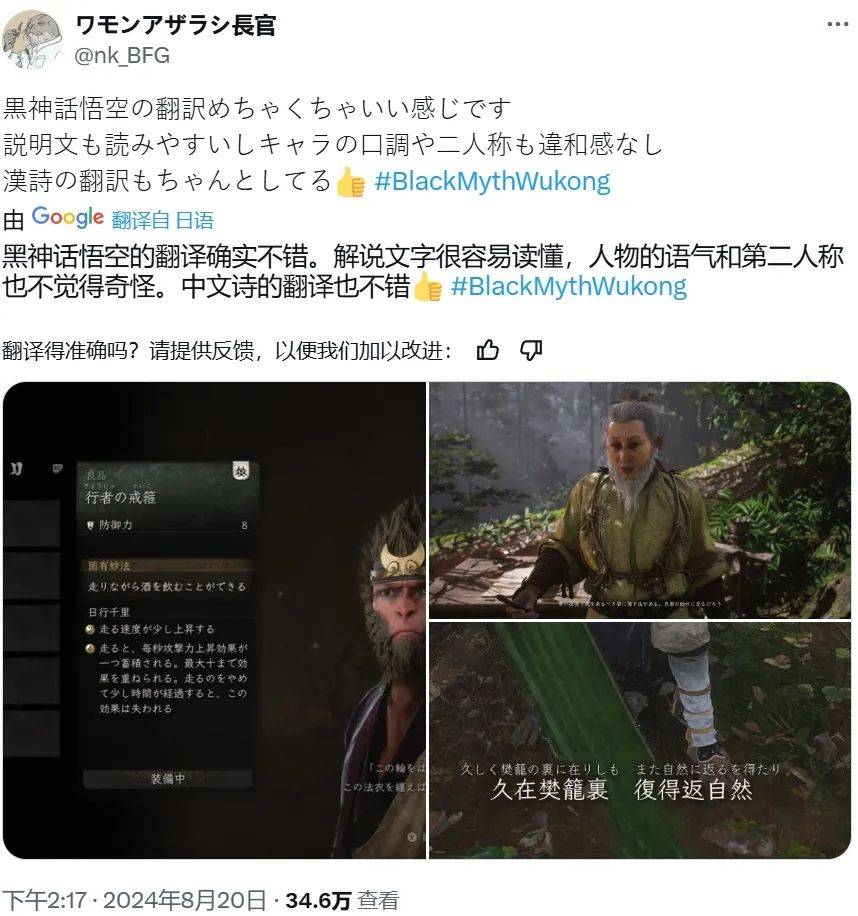Click the translated Chinese tweet text

pos(423,272)
